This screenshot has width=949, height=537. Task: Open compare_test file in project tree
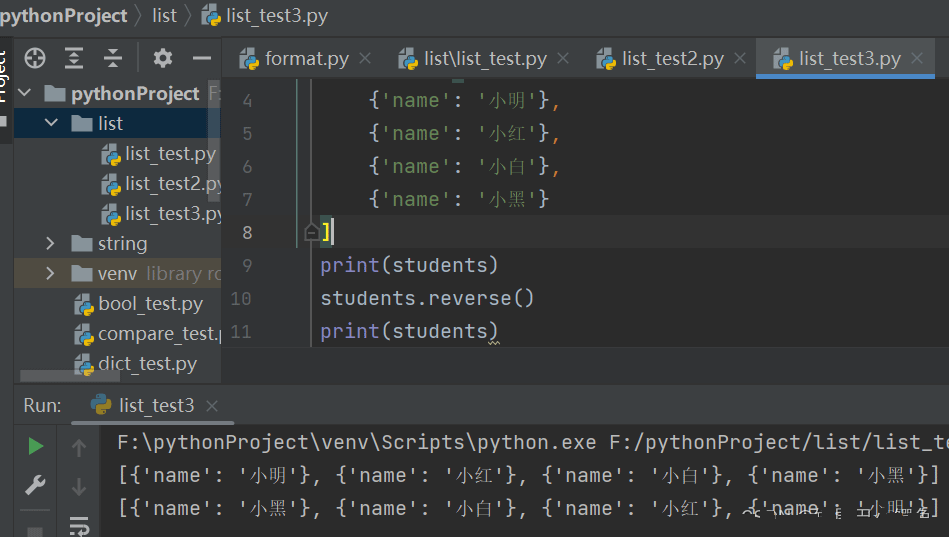coord(148,334)
